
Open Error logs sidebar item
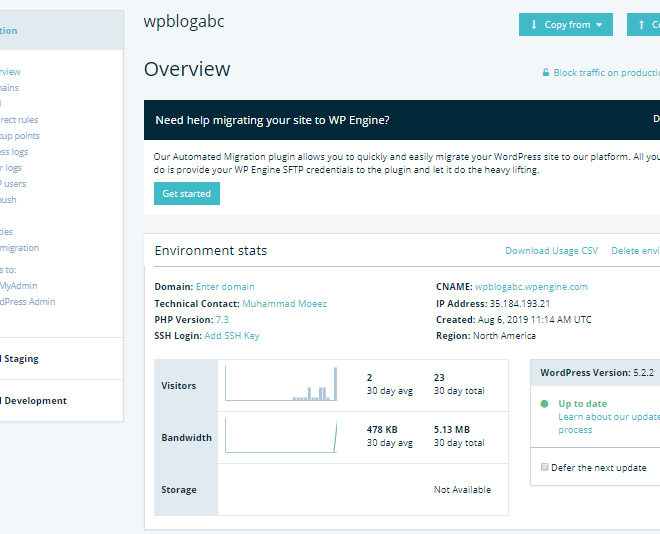11,168
